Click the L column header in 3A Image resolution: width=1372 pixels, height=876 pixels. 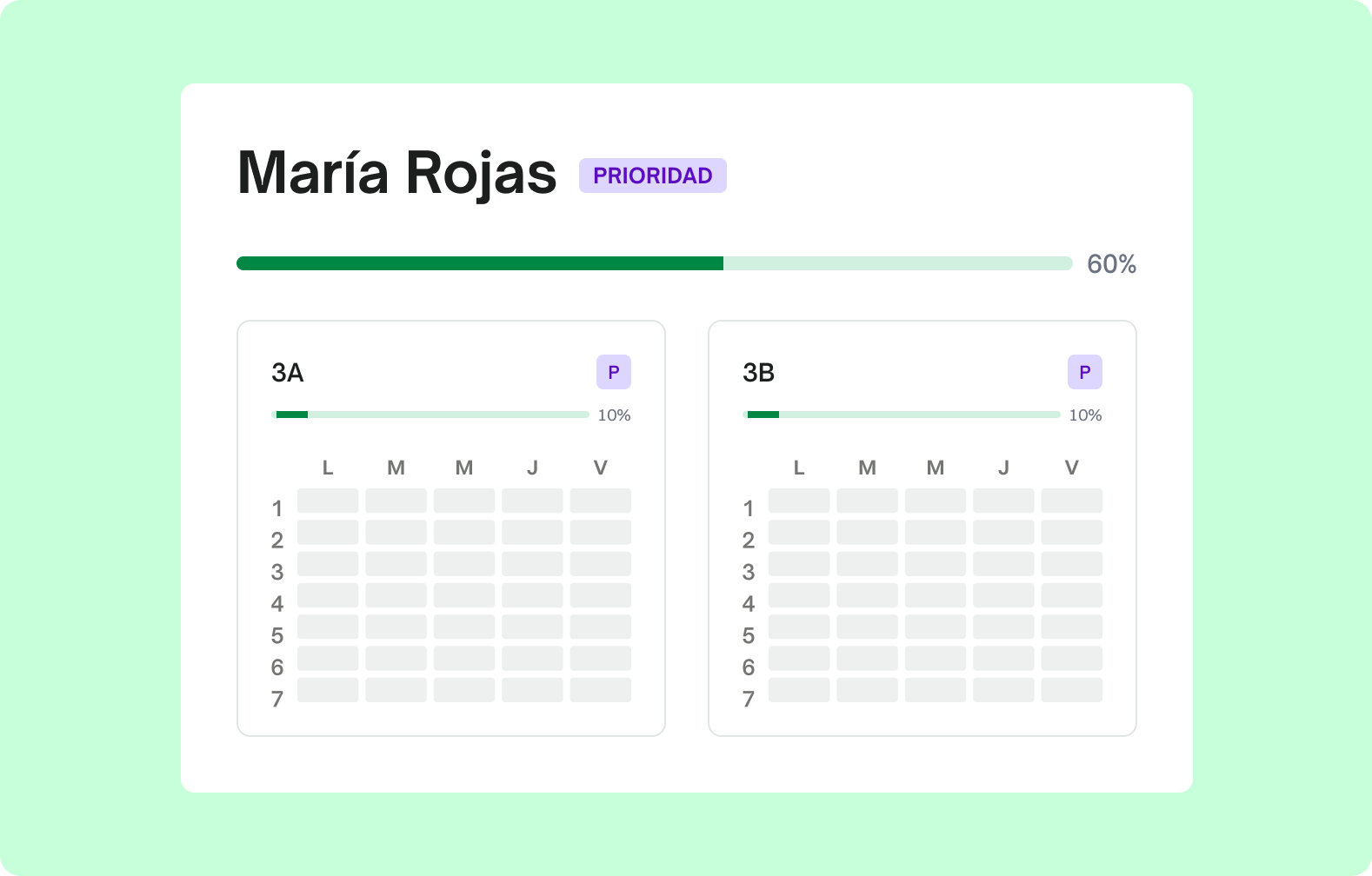(x=328, y=468)
